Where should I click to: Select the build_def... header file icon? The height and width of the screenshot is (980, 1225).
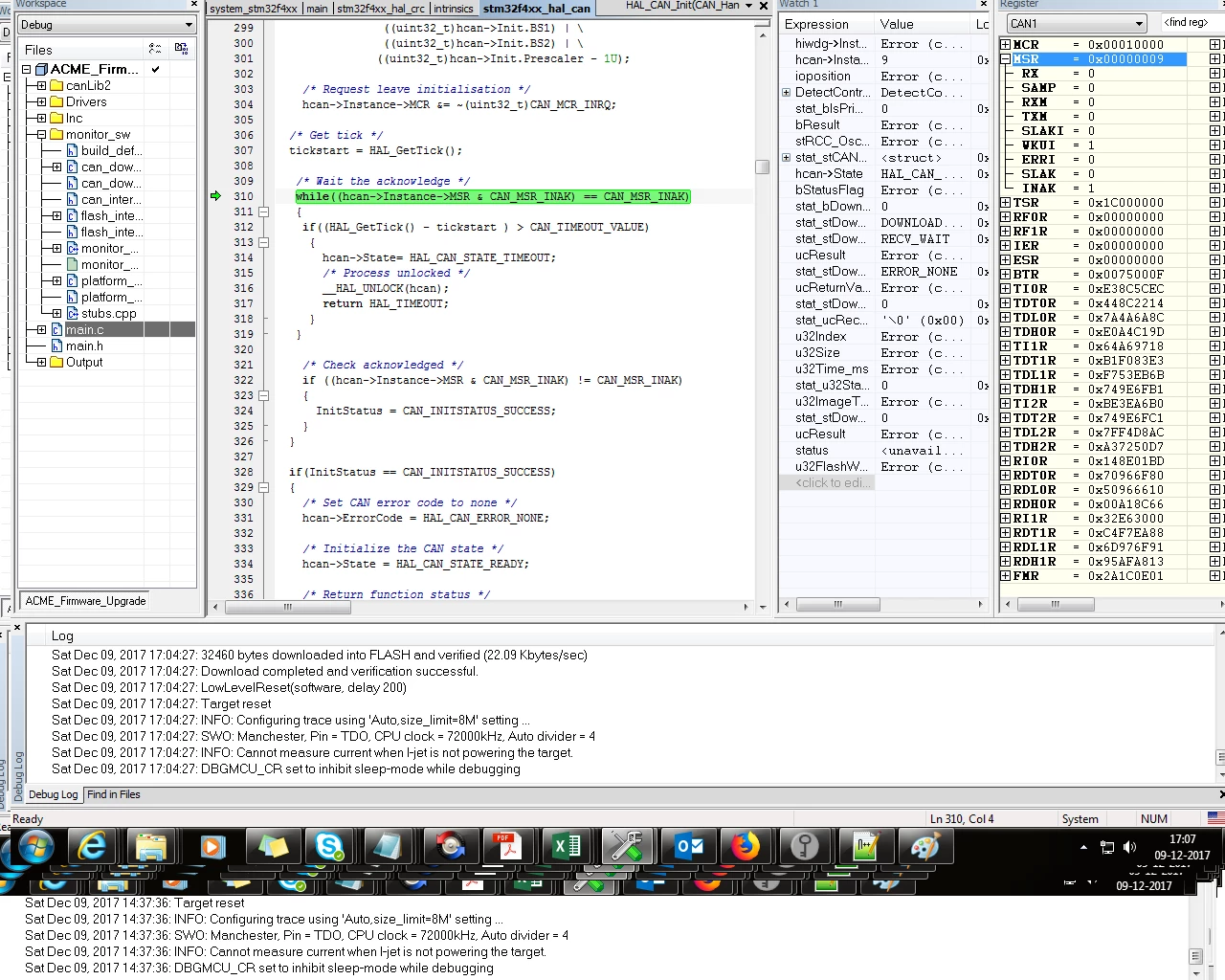(73, 150)
